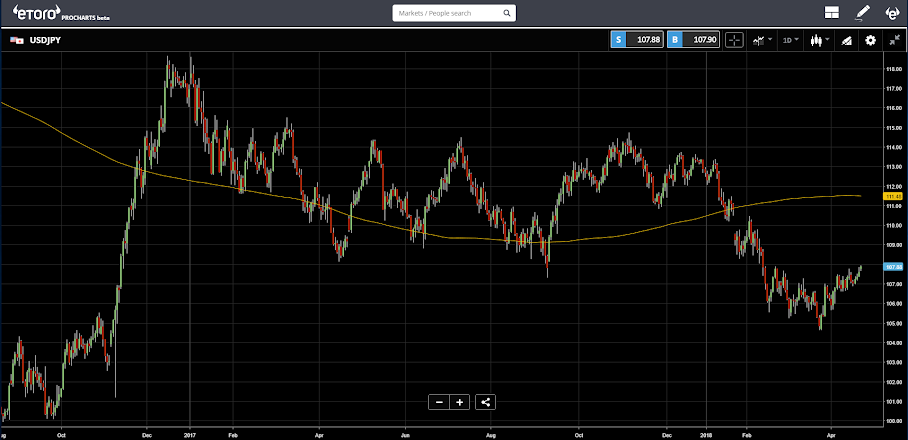The image size is (908, 440).
Task: Activate the pencil drawing tool
Action: [x=863, y=13]
